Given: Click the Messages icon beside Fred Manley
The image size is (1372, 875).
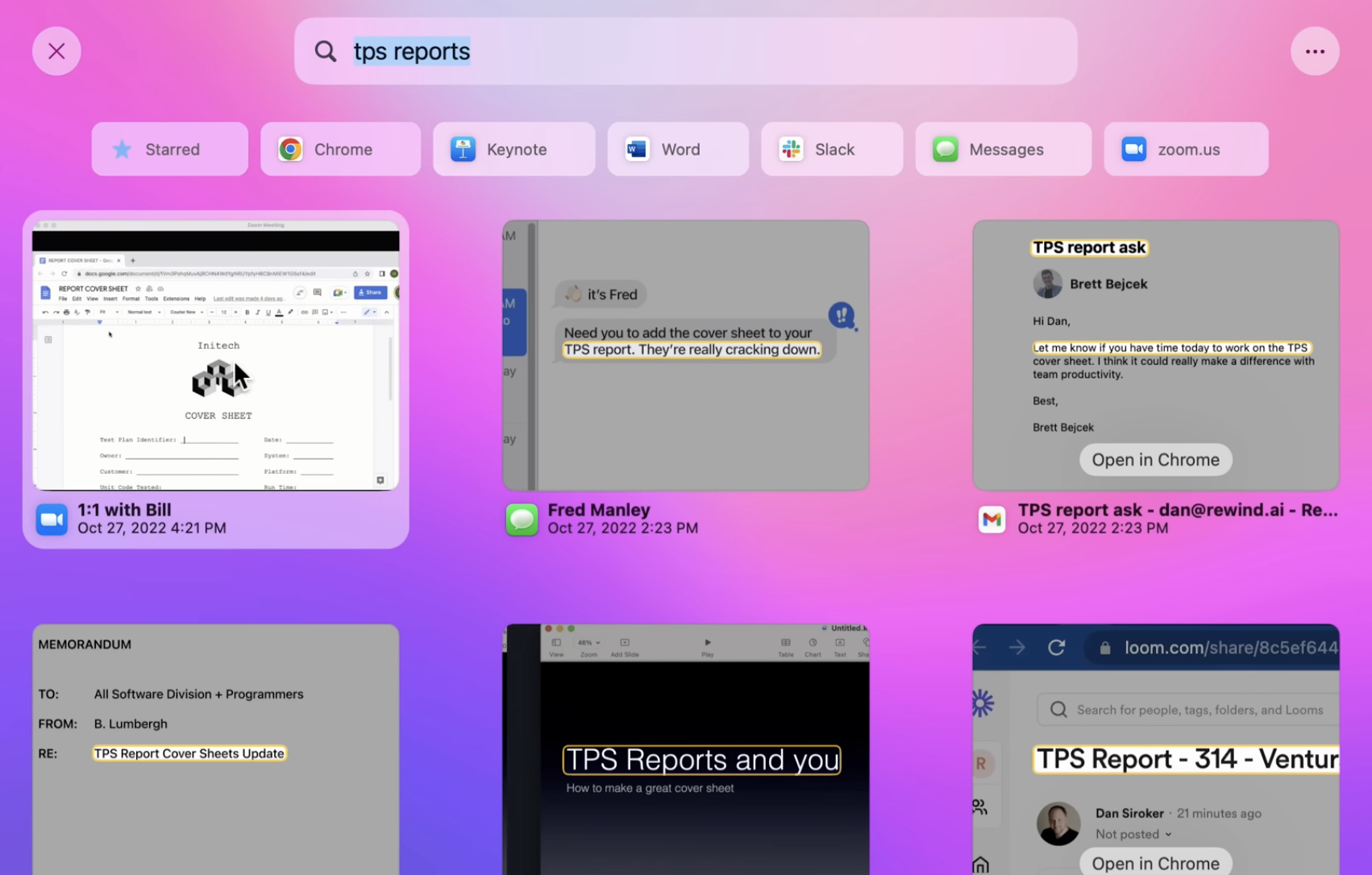Looking at the screenshot, I should coord(522,520).
